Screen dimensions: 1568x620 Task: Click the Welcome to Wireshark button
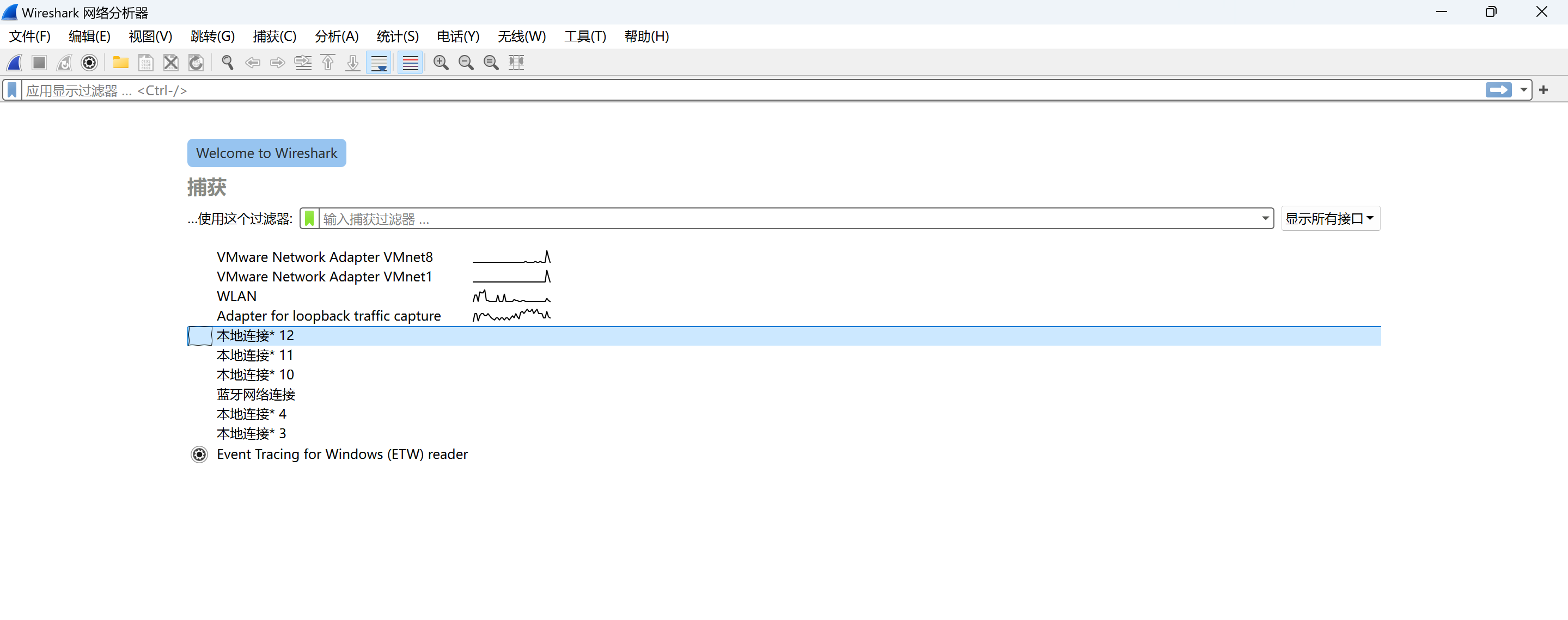tap(267, 154)
